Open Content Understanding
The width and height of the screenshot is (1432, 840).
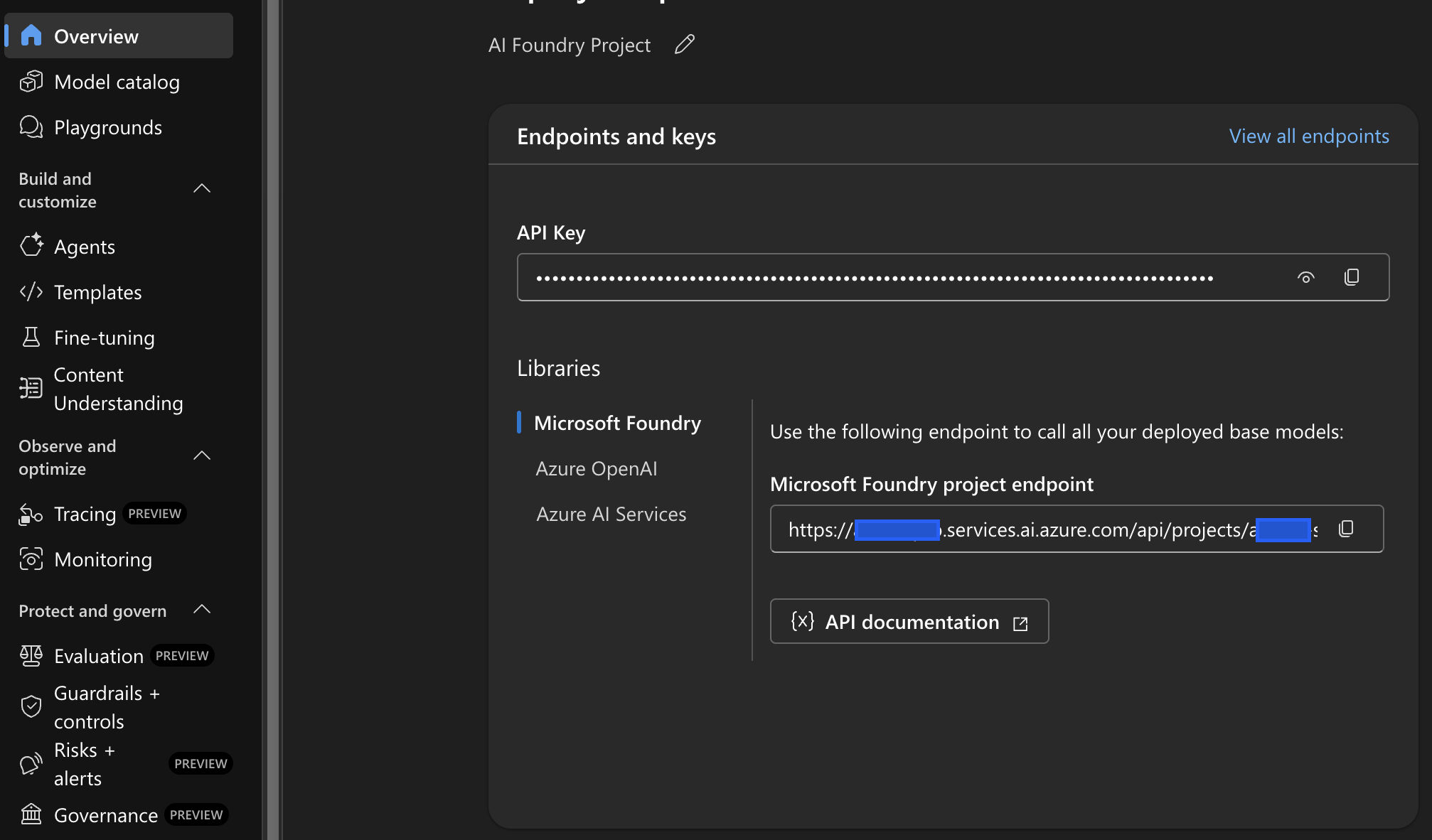point(118,389)
